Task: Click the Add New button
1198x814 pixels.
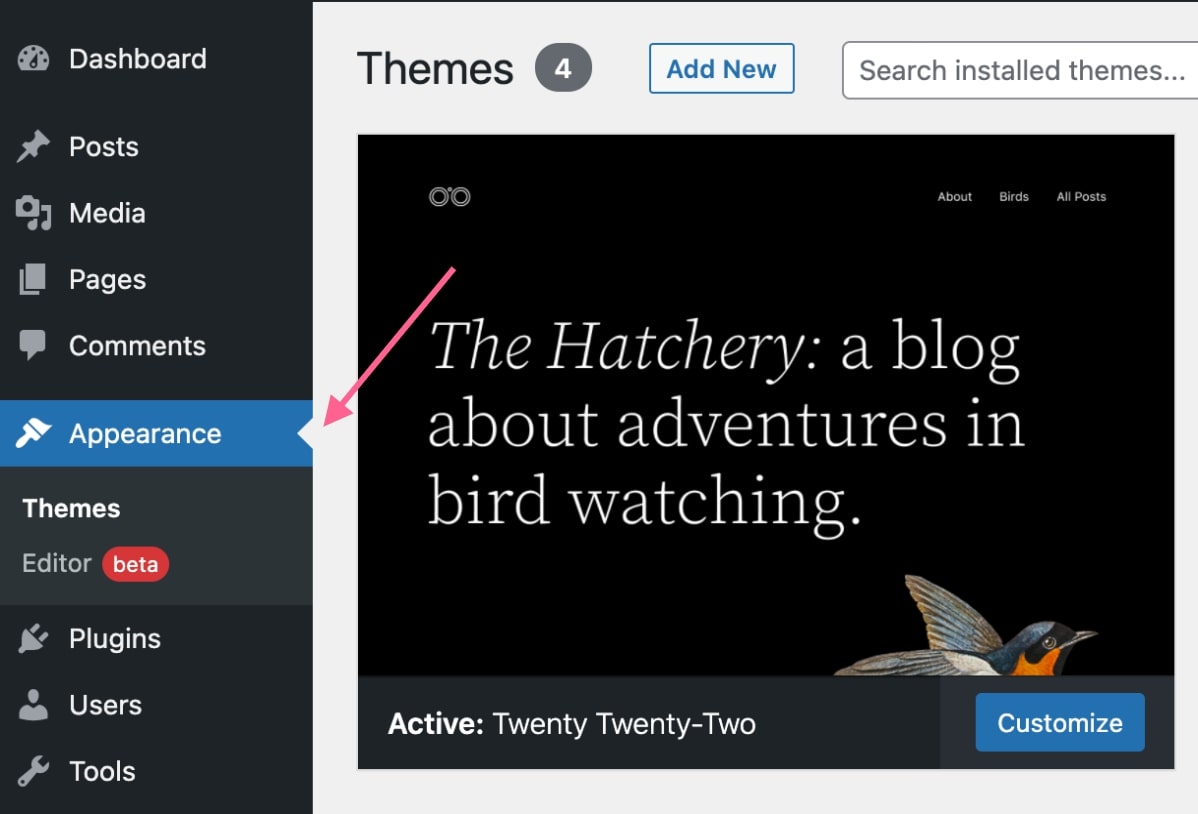Action: pos(721,69)
